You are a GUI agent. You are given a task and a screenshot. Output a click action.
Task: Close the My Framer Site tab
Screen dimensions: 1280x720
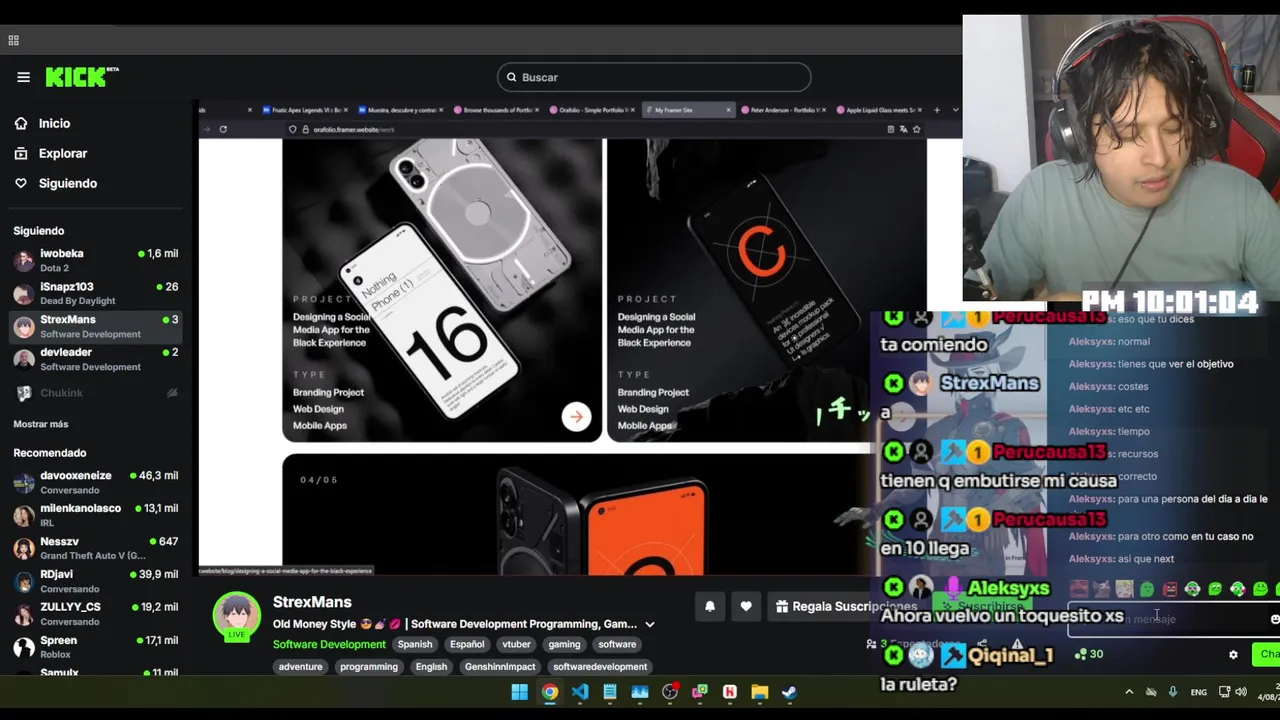point(728,110)
